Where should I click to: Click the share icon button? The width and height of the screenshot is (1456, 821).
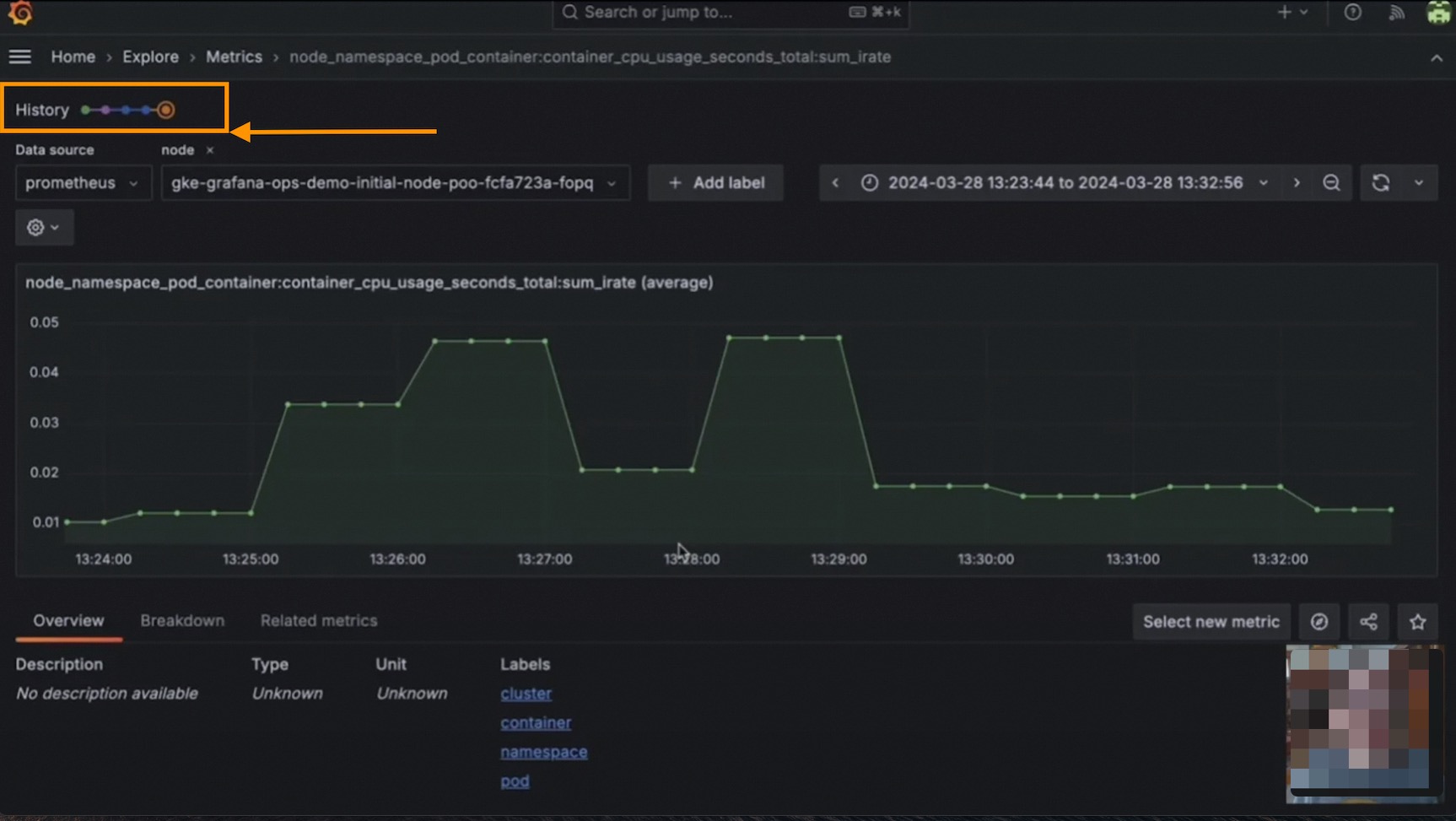[x=1368, y=622]
